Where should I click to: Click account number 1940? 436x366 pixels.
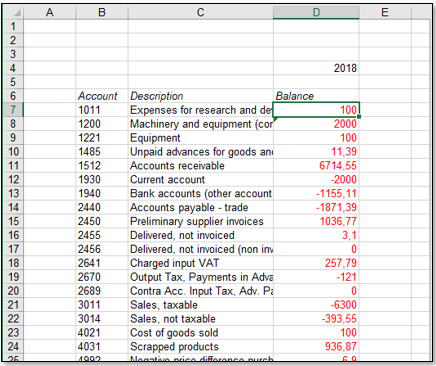pyautogui.click(x=102, y=193)
